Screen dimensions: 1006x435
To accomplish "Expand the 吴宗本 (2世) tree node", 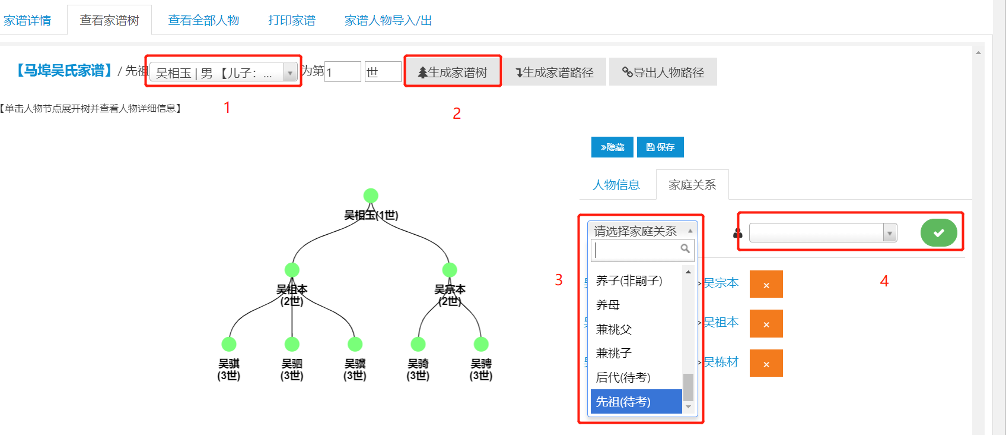I will 450,269.
